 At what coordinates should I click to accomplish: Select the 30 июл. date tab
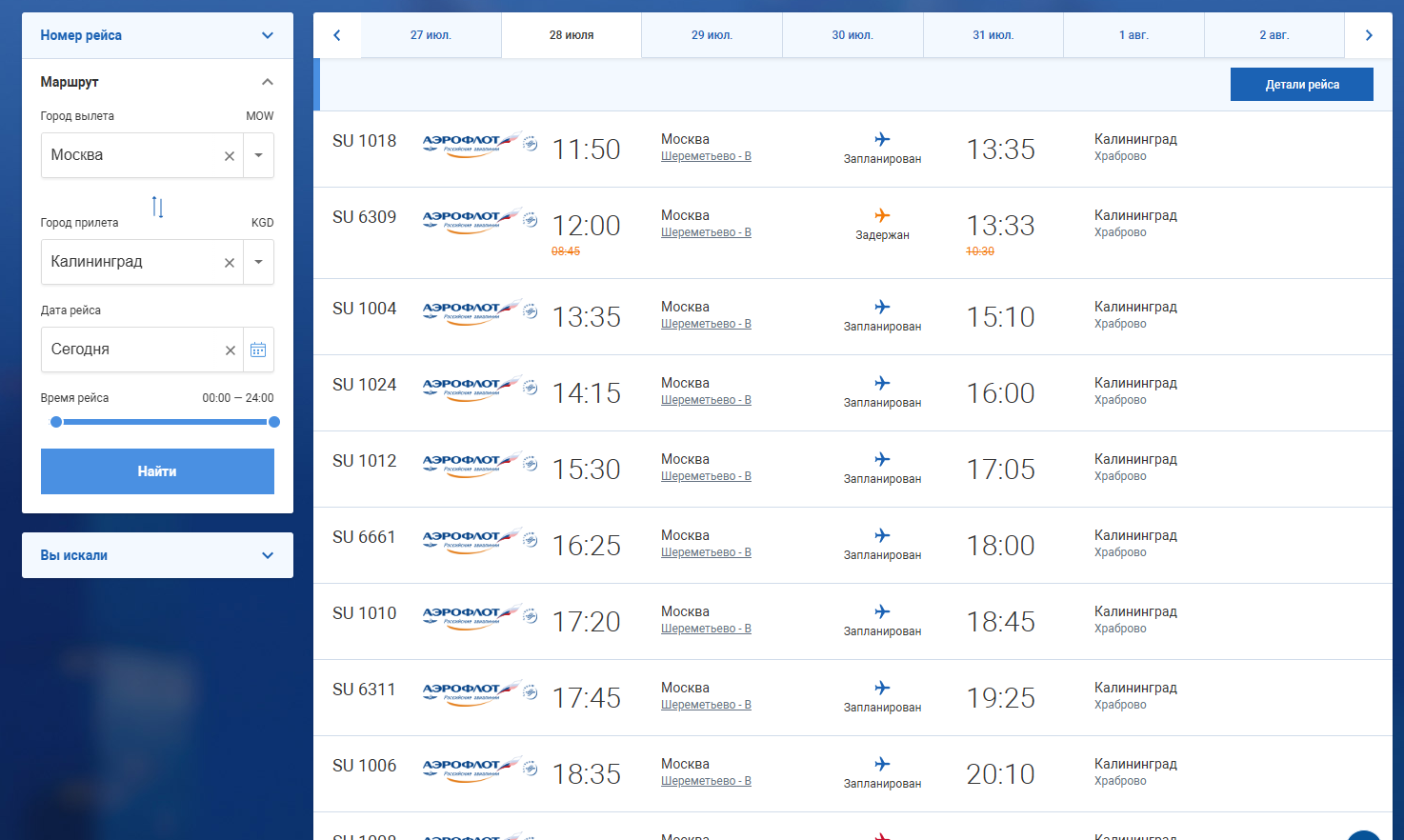click(852, 35)
